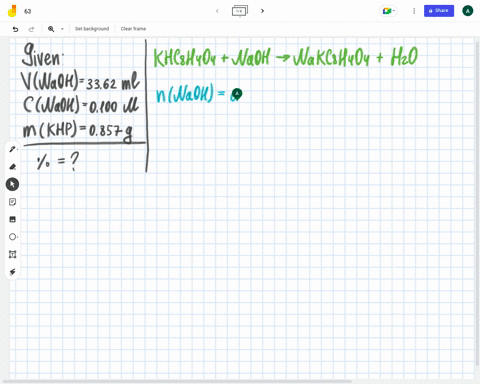Open the more options menu
This screenshot has height=384, width=480.
pyautogui.click(x=414, y=11)
